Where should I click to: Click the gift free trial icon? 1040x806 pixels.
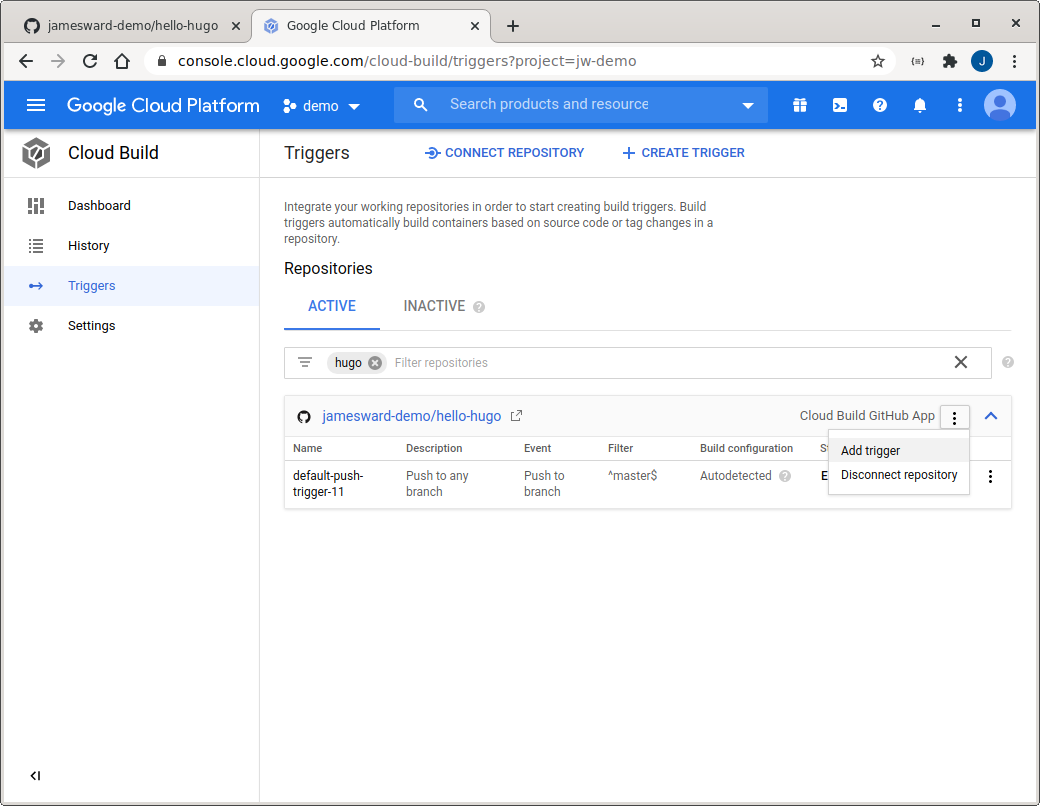[x=800, y=105]
